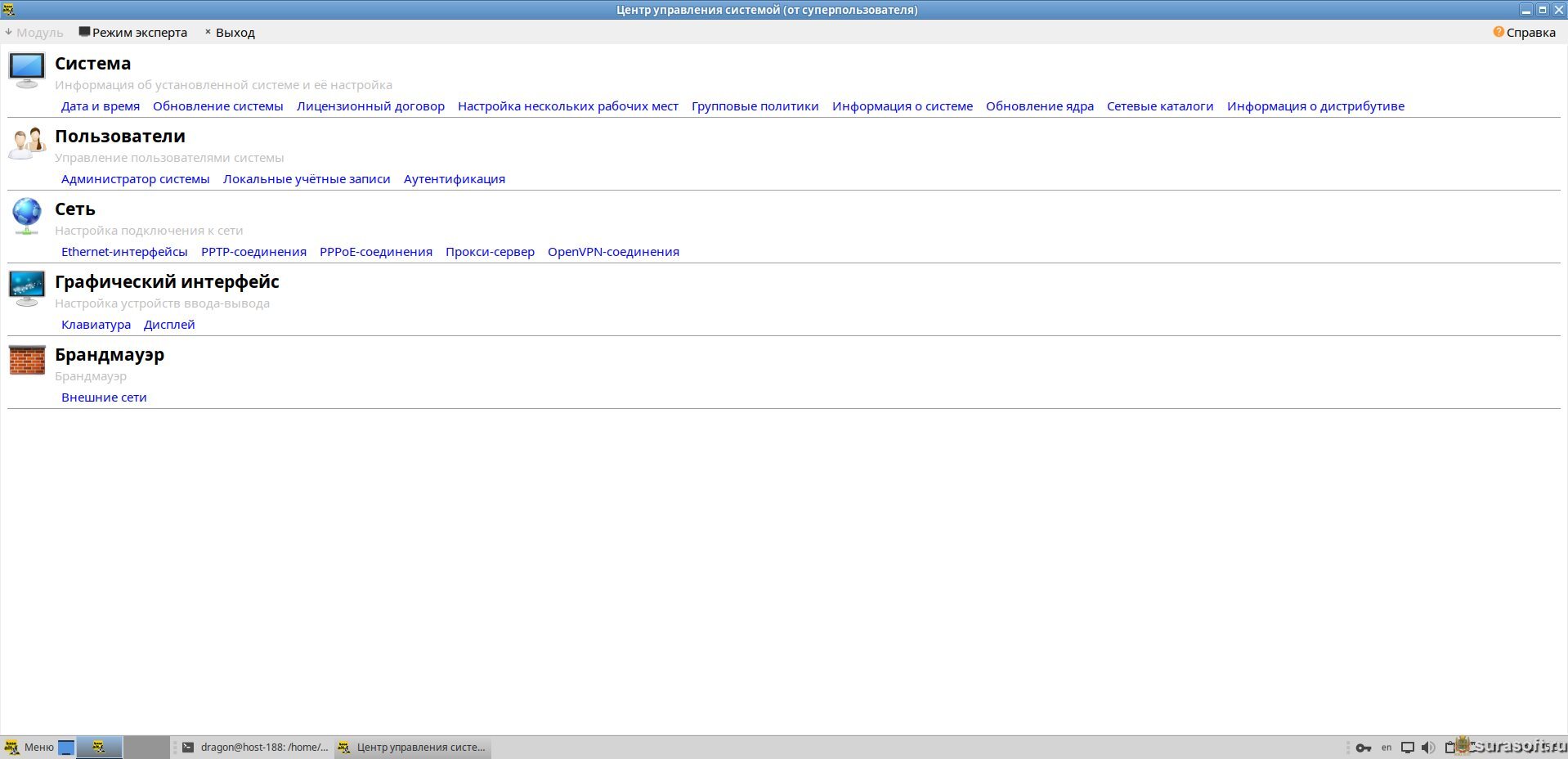Open Справка help

click(1524, 33)
